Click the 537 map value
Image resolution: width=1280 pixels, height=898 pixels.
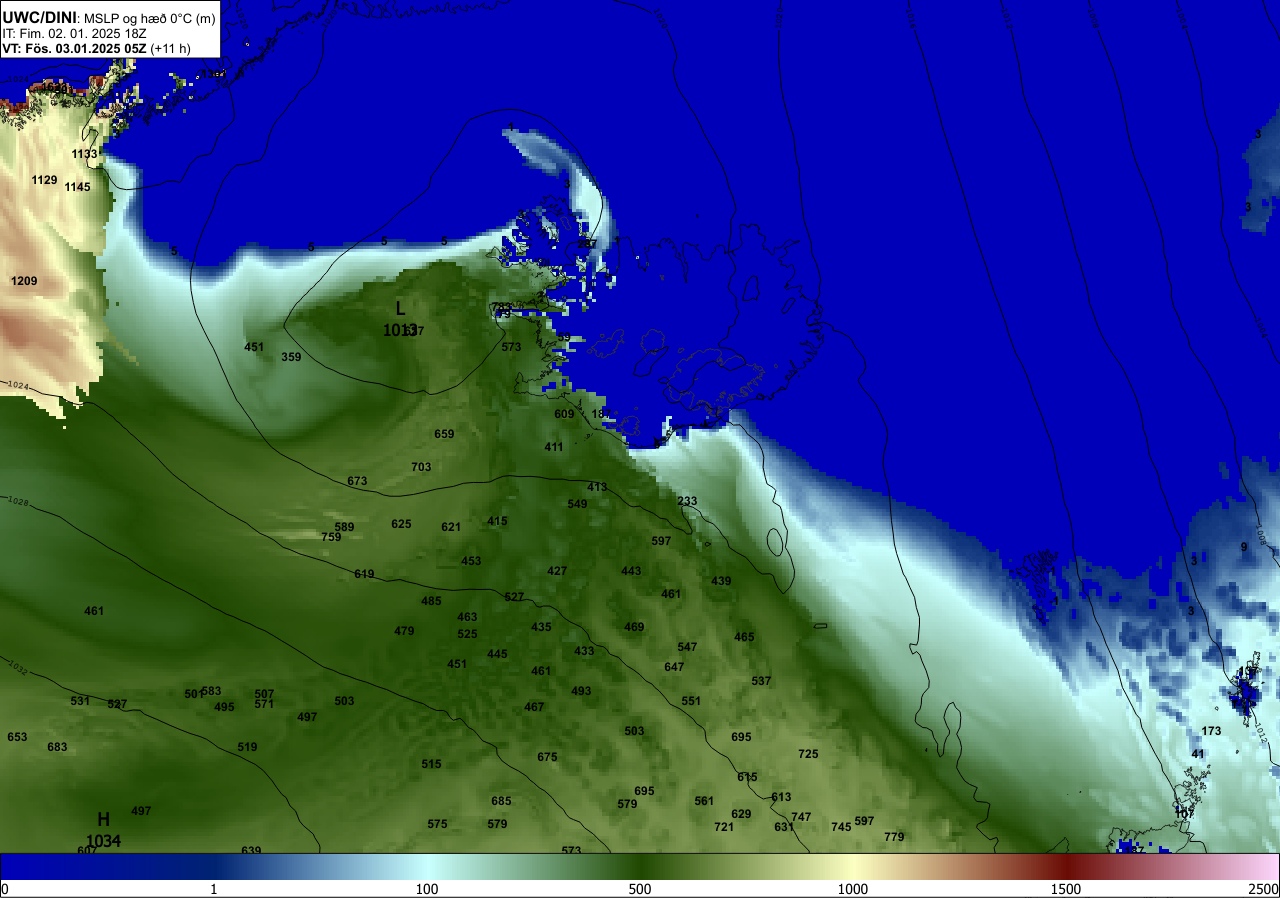[x=761, y=681]
